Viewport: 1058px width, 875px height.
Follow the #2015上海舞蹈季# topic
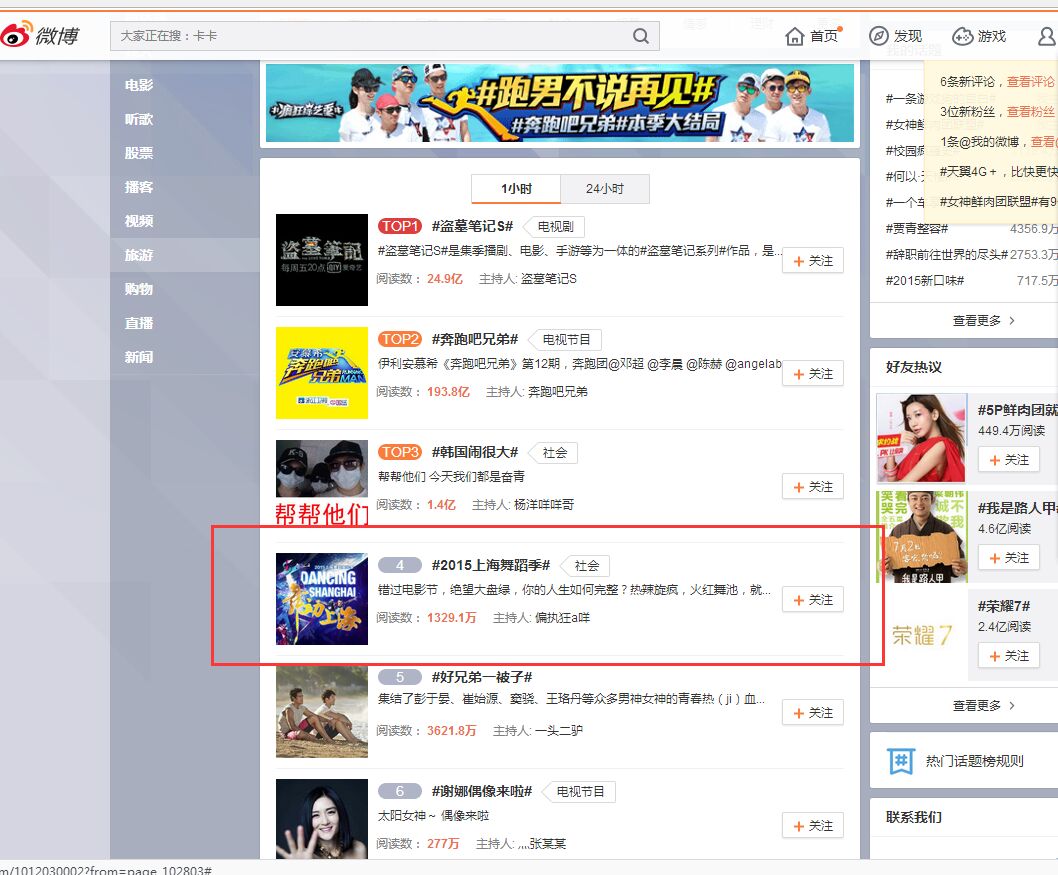(813, 600)
